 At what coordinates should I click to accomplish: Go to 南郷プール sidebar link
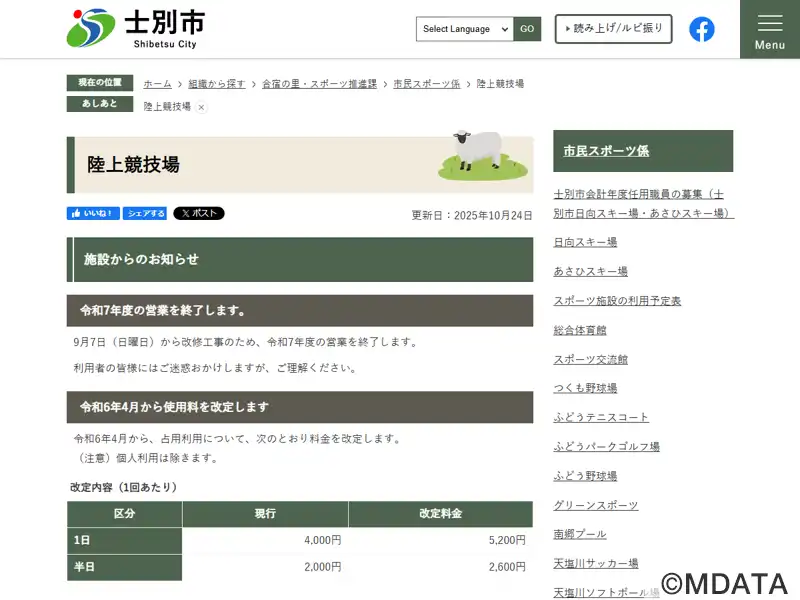580,534
